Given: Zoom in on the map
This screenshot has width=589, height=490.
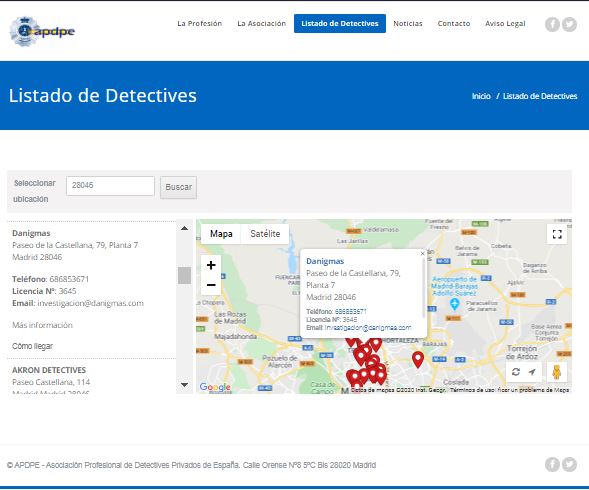Looking at the screenshot, I should click(x=211, y=265).
